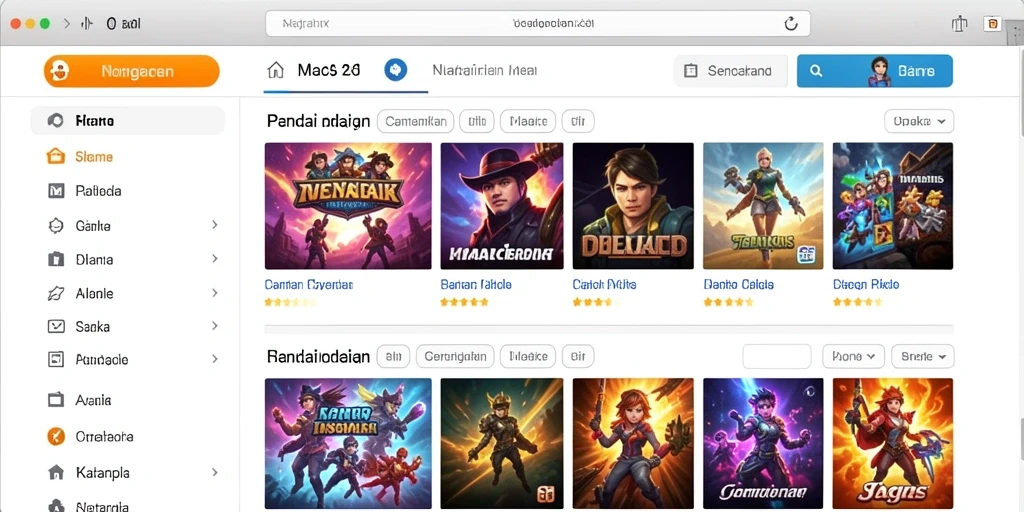The image size is (1024, 512).
Task: Click the reload icon in address bar
Action: 790,24
